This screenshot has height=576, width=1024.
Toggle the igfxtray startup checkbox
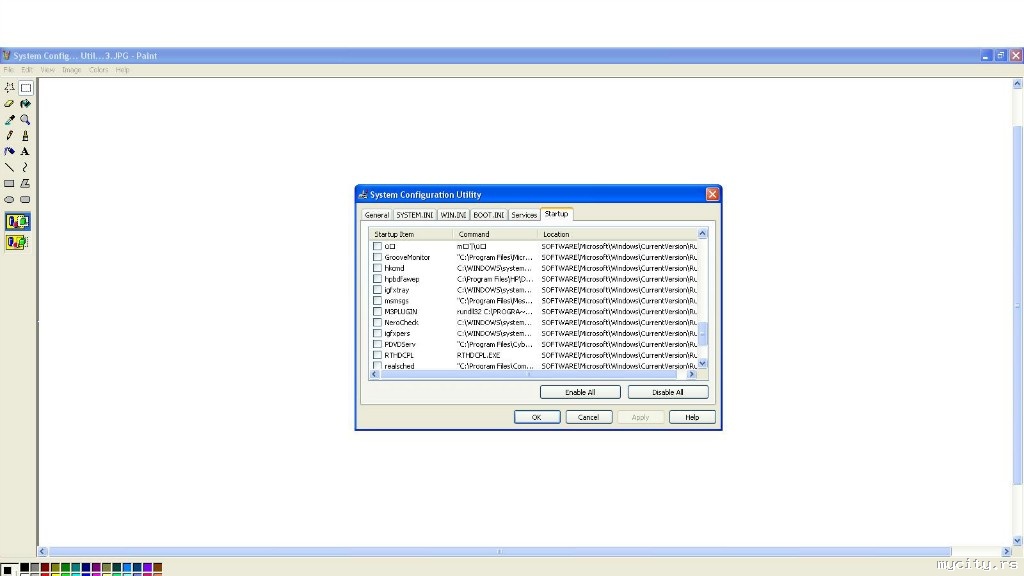[377, 290]
